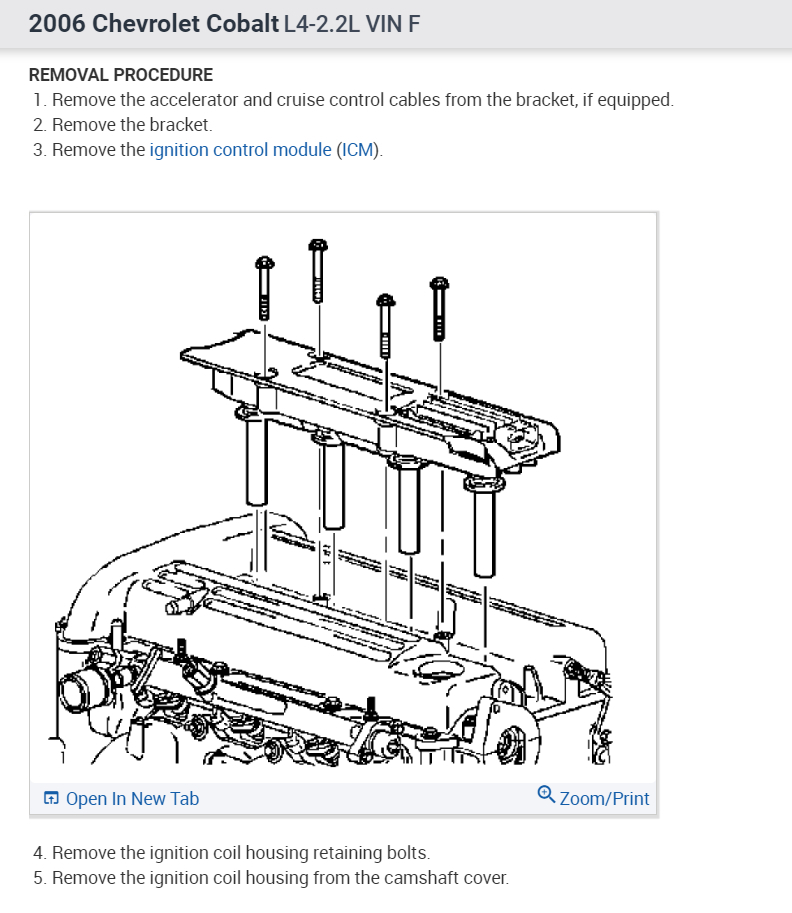Click the Open In New Tab icon

(x=51, y=798)
